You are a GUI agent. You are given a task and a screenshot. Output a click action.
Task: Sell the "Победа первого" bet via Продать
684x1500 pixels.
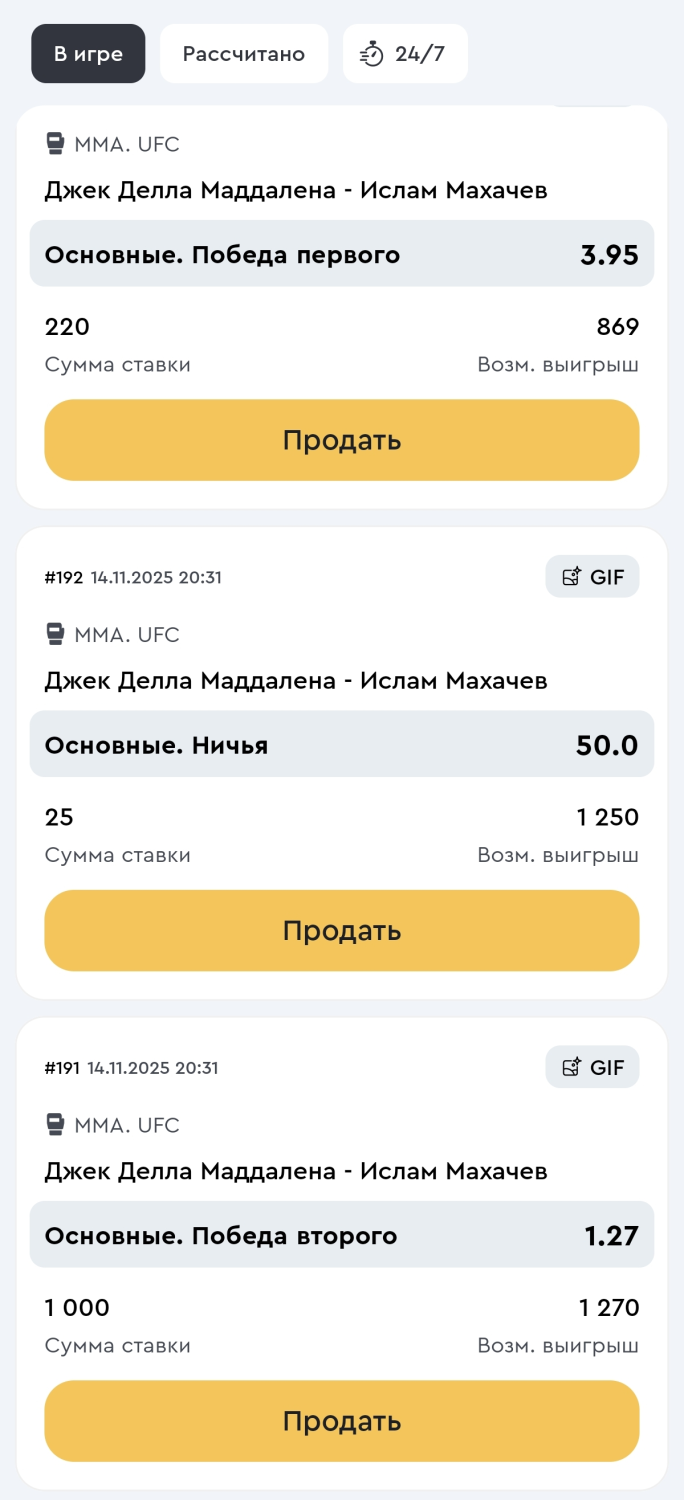tap(341, 440)
